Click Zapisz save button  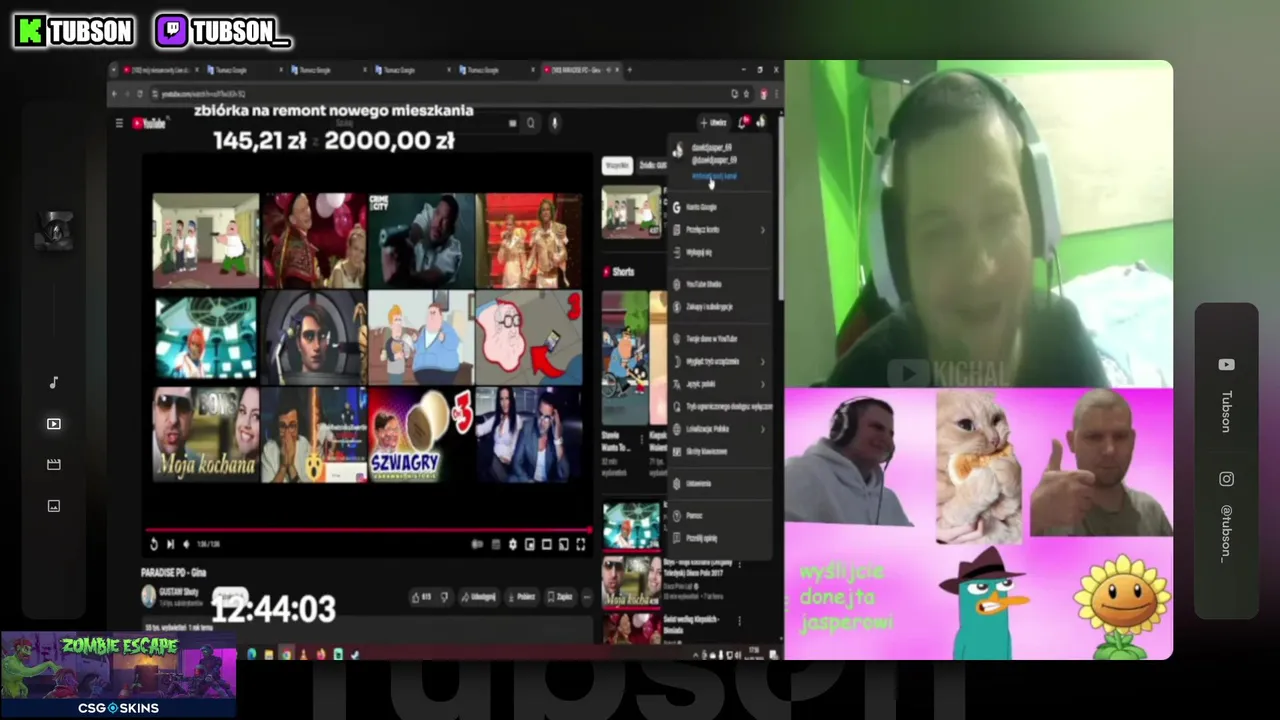pyautogui.click(x=560, y=597)
